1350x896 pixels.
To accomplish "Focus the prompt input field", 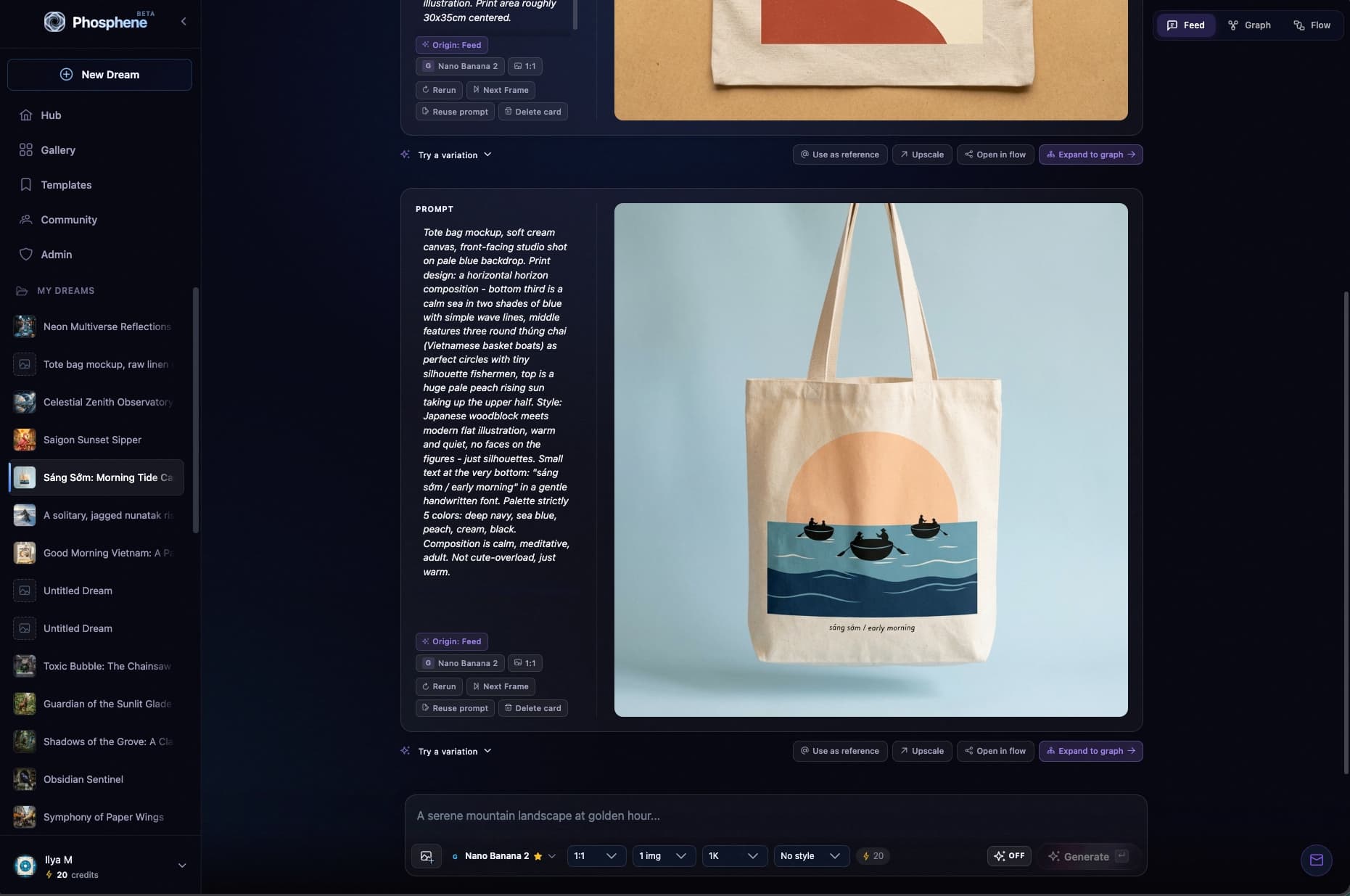I will point(775,816).
